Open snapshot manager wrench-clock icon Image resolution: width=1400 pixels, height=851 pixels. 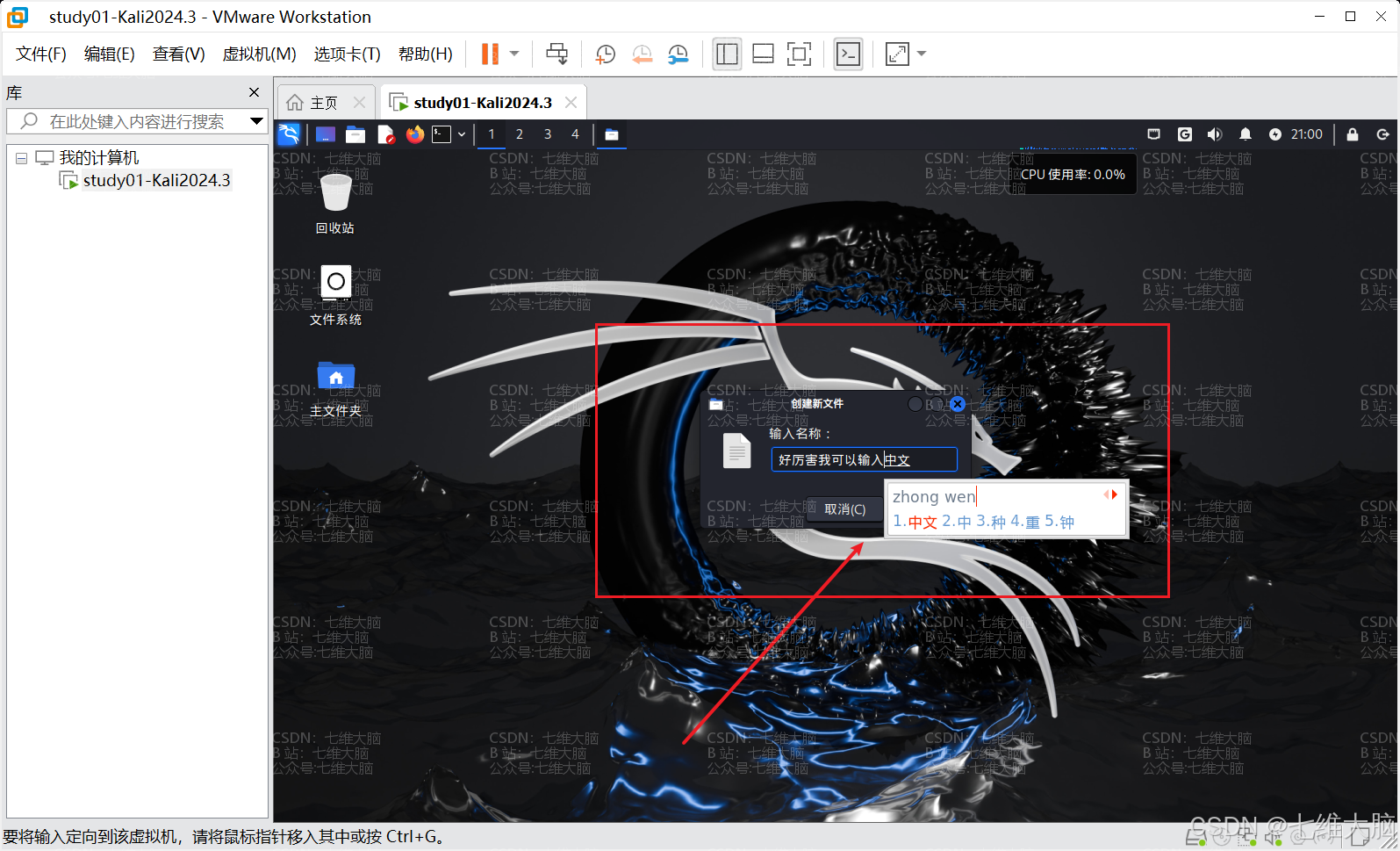click(x=678, y=54)
